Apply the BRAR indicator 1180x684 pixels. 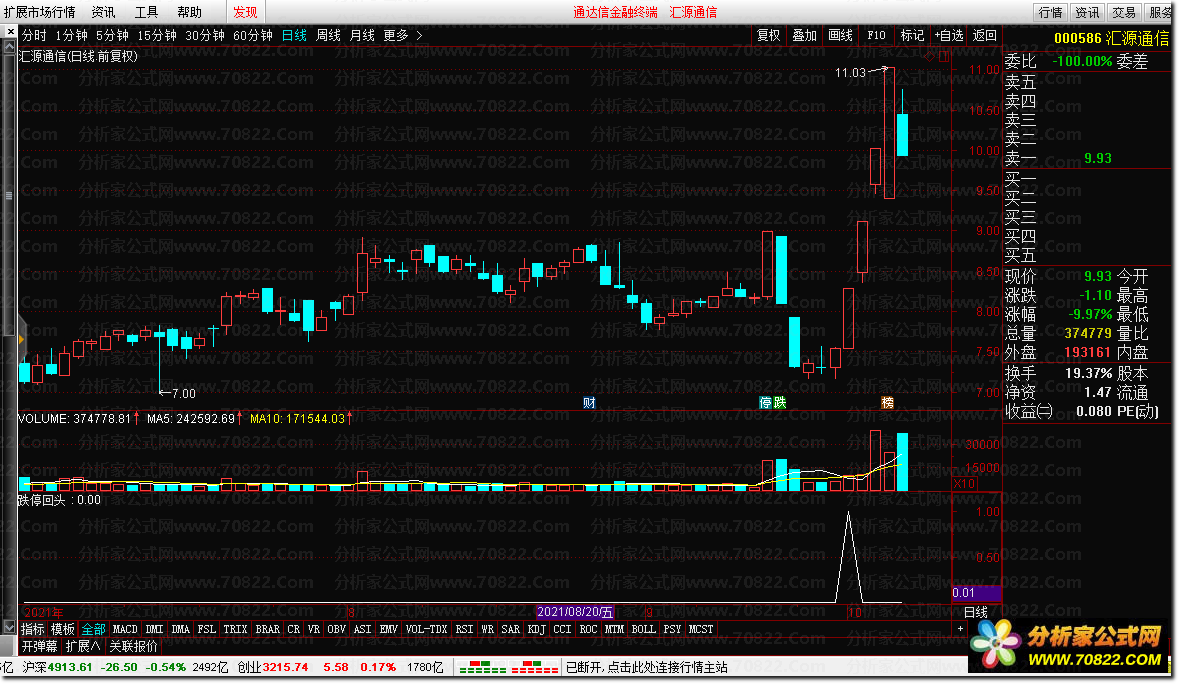click(x=268, y=629)
